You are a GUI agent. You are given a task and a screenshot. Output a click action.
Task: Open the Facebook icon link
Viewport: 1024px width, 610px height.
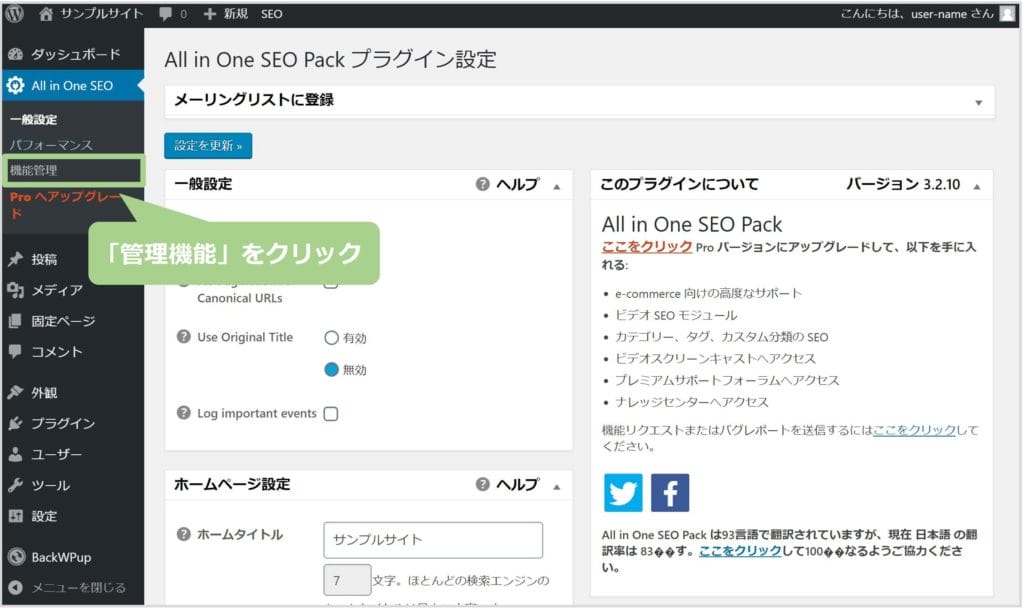click(x=670, y=493)
